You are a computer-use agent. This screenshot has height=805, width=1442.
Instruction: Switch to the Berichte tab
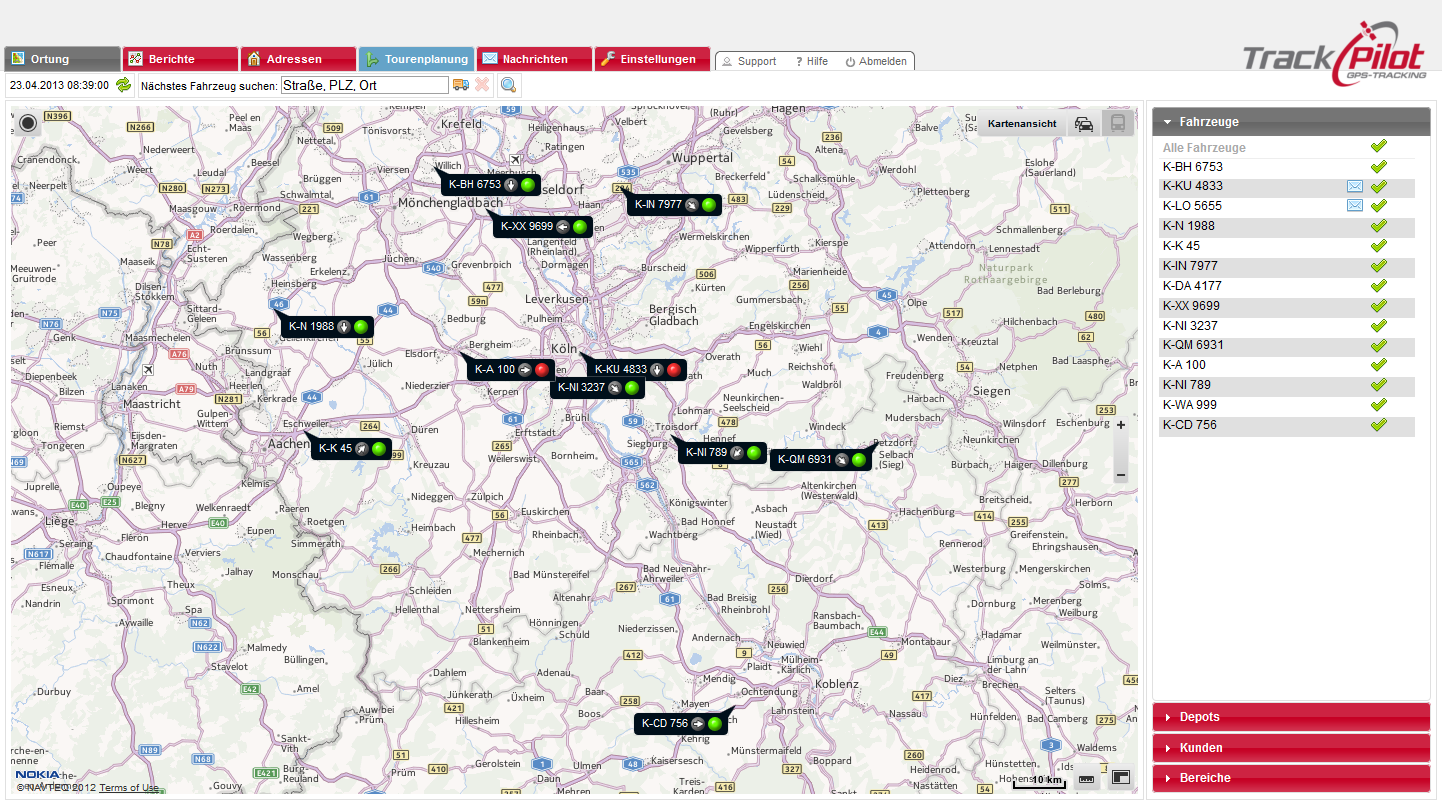tap(179, 59)
